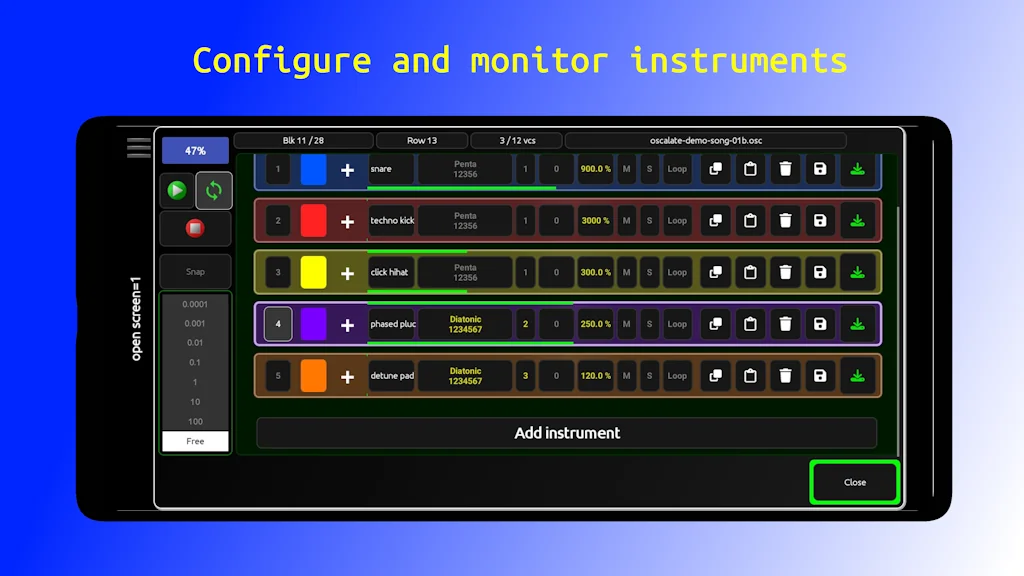Mute the techno kick with its M toggle
Viewport: 1024px width, 576px height.
click(x=626, y=220)
